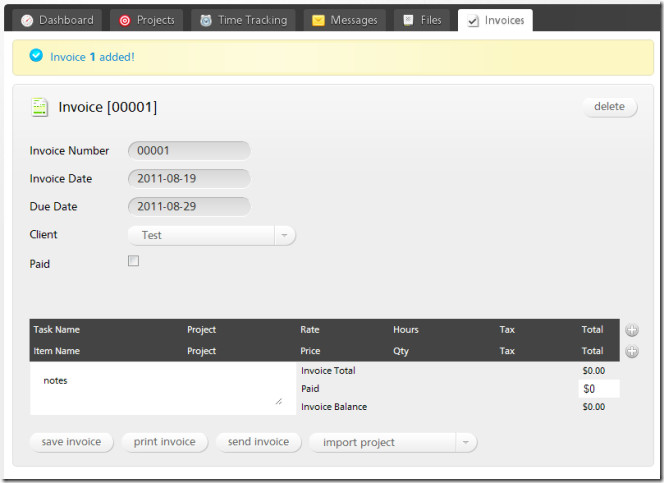Image resolution: width=664 pixels, height=483 pixels.
Task: Click send invoice button
Action: [x=258, y=442]
